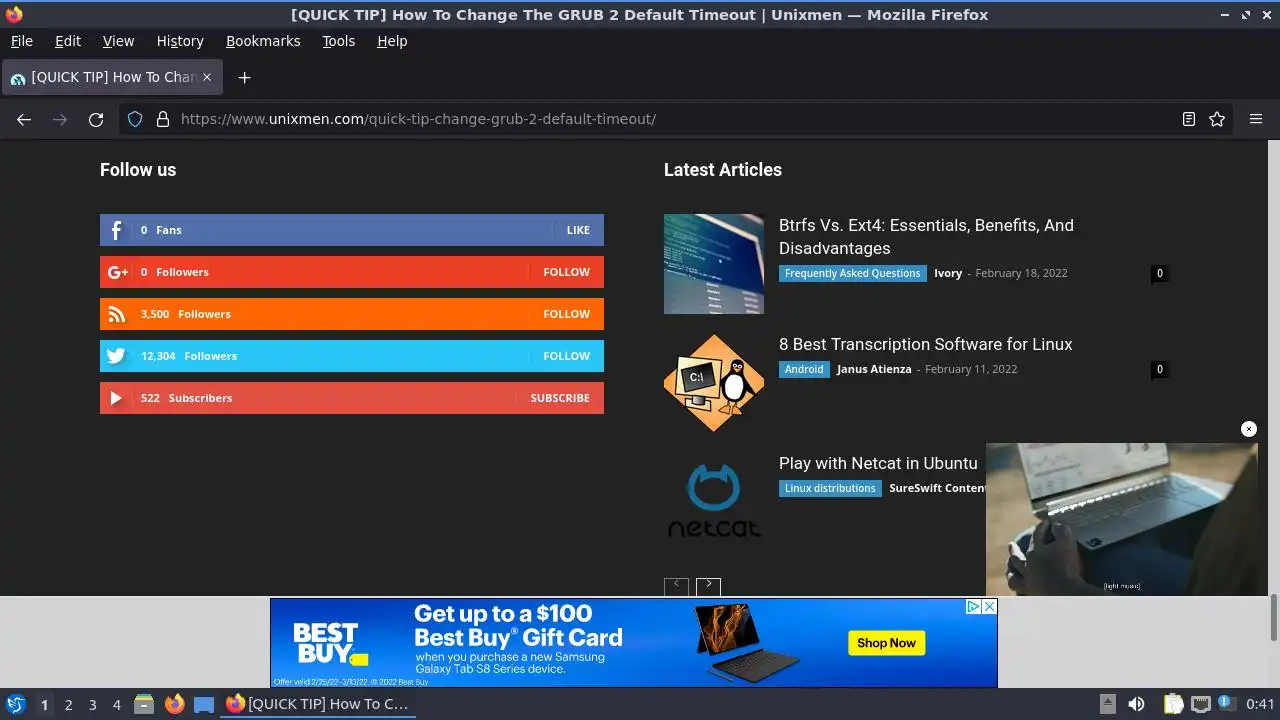
Task: Open author Ivory's profile link
Action: point(948,273)
